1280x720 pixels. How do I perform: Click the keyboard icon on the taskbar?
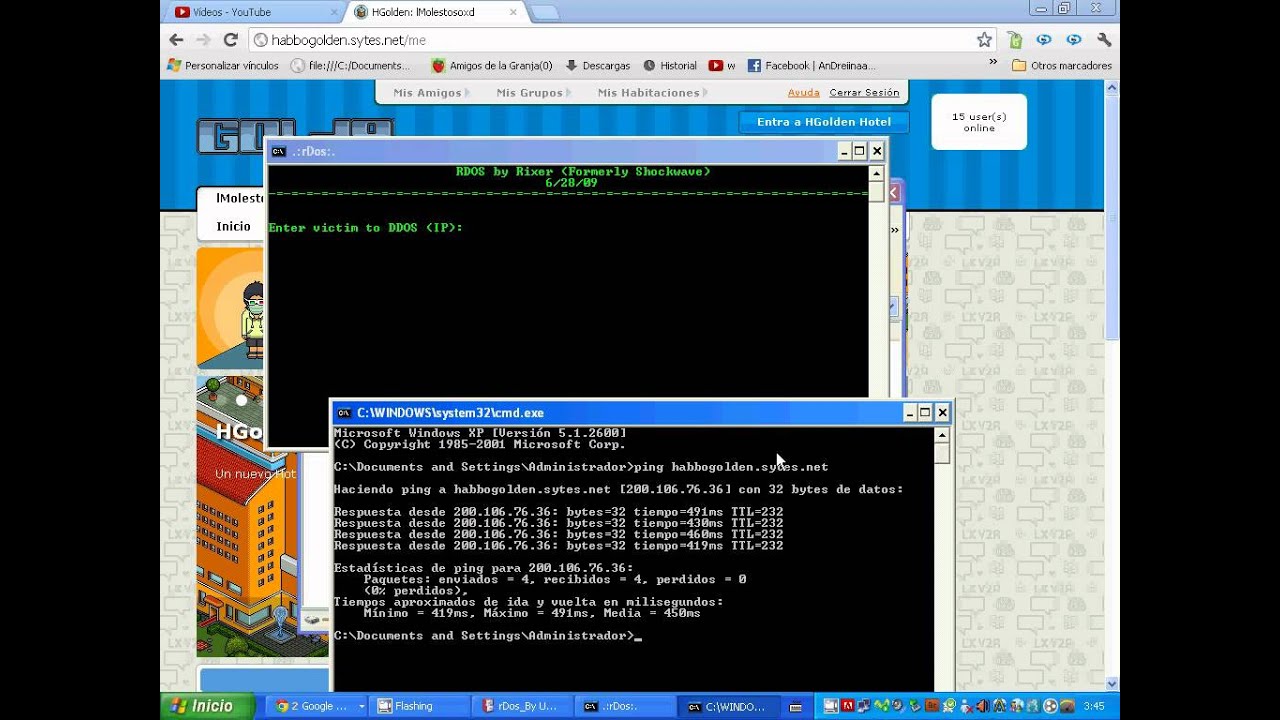[x=796, y=707]
